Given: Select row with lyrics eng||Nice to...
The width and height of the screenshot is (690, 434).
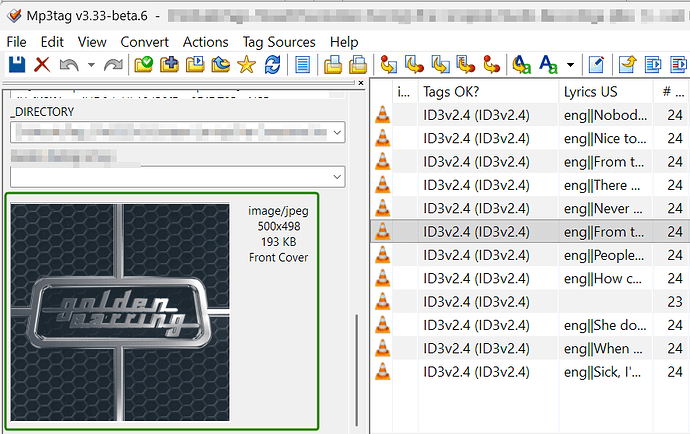Looking at the screenshot, I should (530, 139).
